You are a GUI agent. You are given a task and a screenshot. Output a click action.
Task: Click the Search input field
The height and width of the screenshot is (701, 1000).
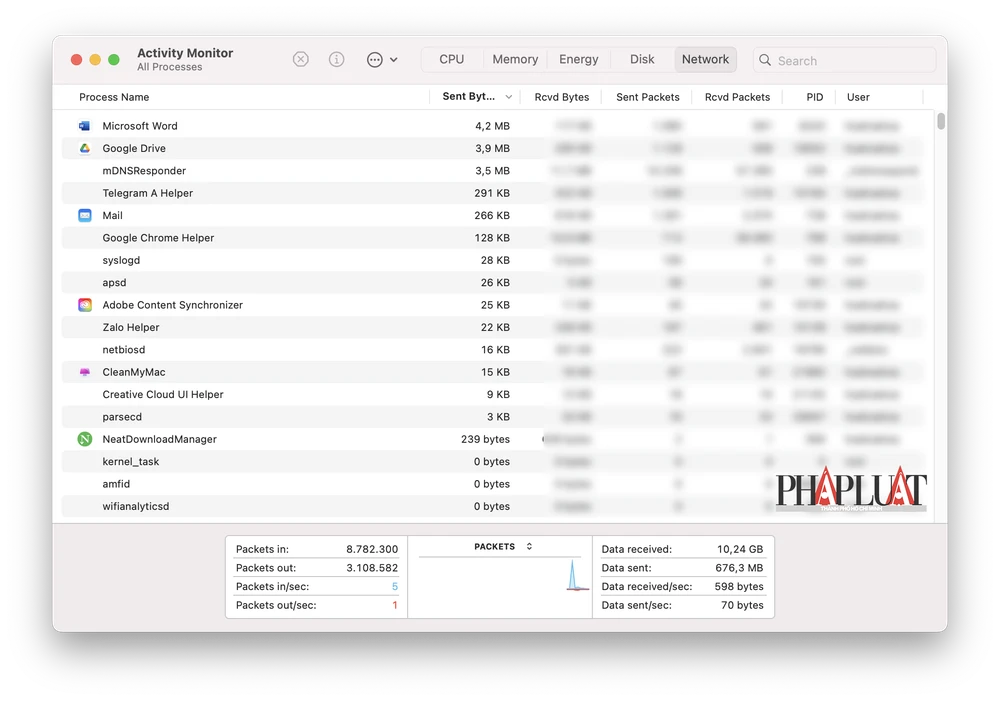(x=852, y=61)
